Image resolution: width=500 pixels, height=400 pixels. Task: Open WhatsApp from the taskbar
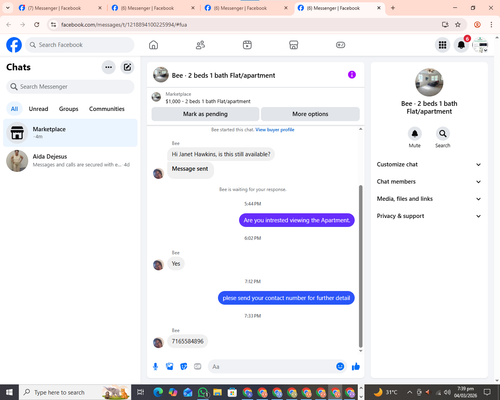[x=203, y=392]
